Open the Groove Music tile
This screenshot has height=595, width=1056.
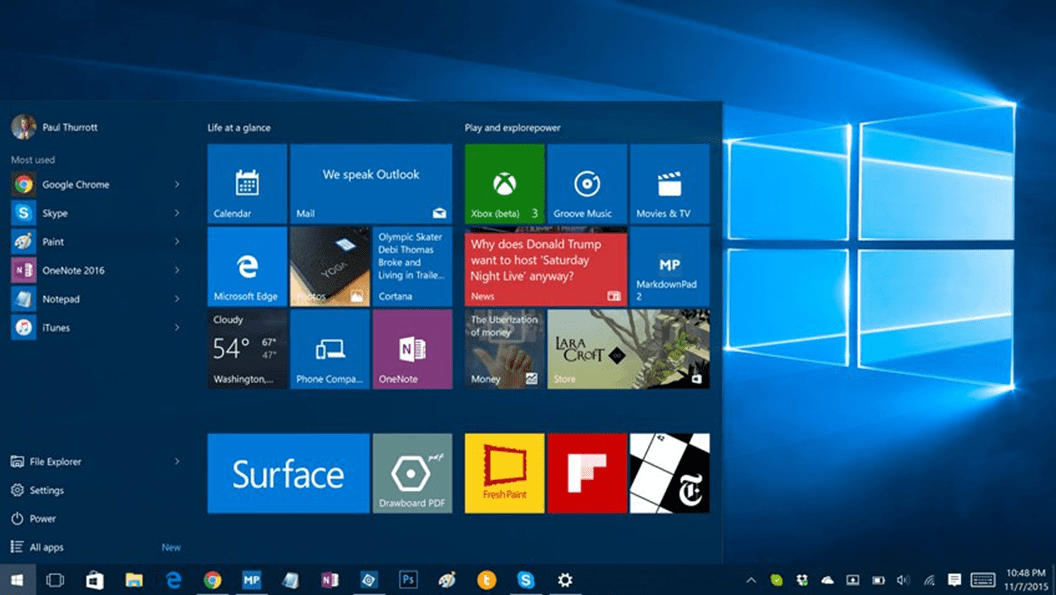587,183
